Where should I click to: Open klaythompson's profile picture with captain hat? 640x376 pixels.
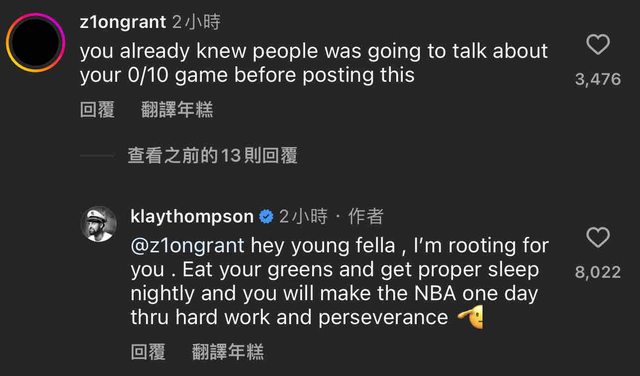(x=99, y=224)
